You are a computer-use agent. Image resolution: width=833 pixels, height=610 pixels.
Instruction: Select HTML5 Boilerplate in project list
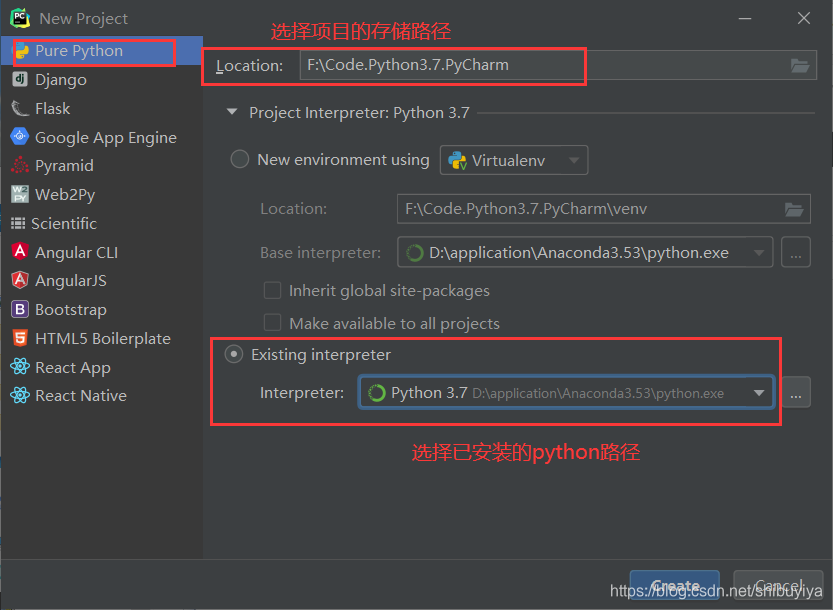[x=102, y=338]
